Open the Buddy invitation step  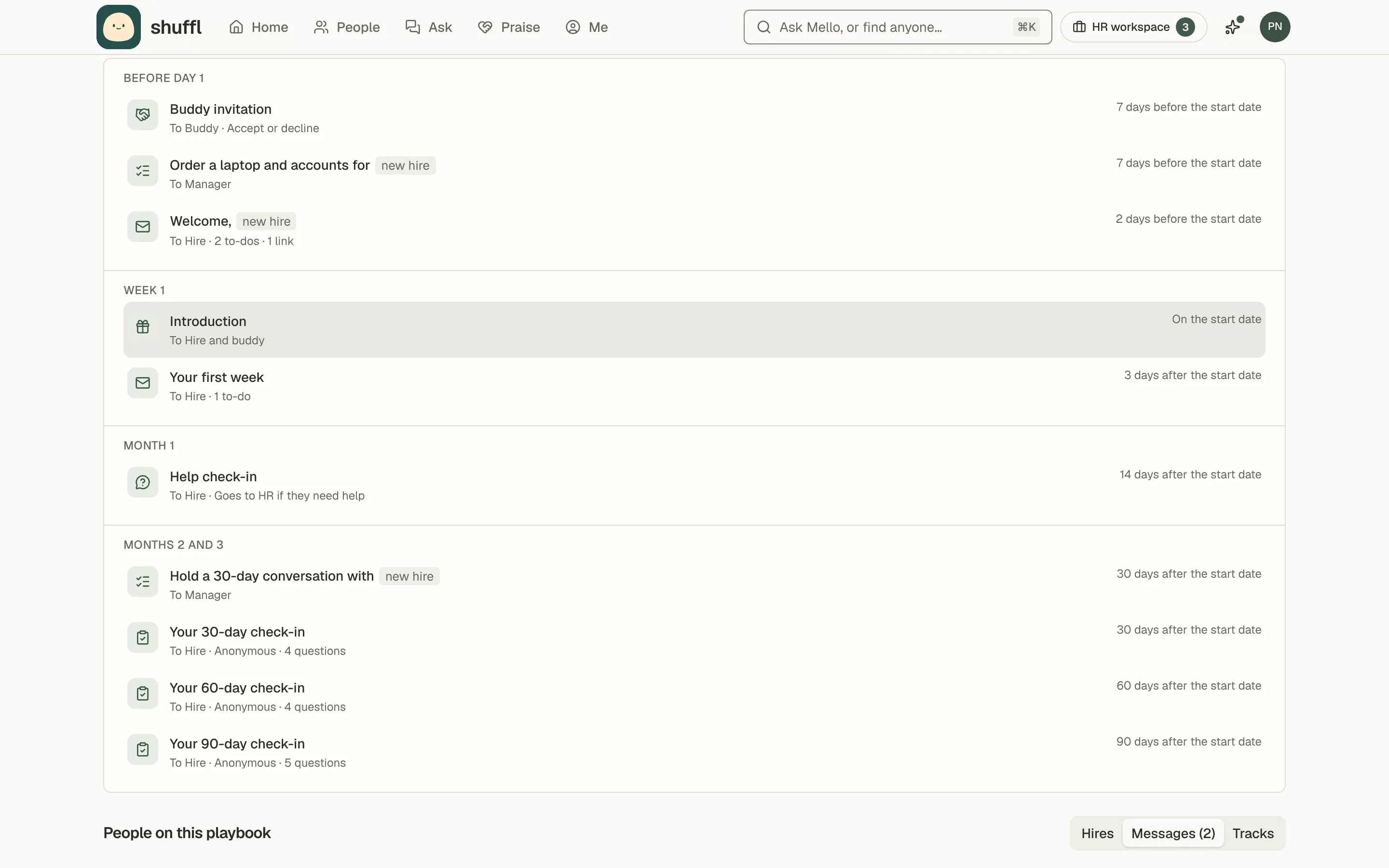coord(694,118)
